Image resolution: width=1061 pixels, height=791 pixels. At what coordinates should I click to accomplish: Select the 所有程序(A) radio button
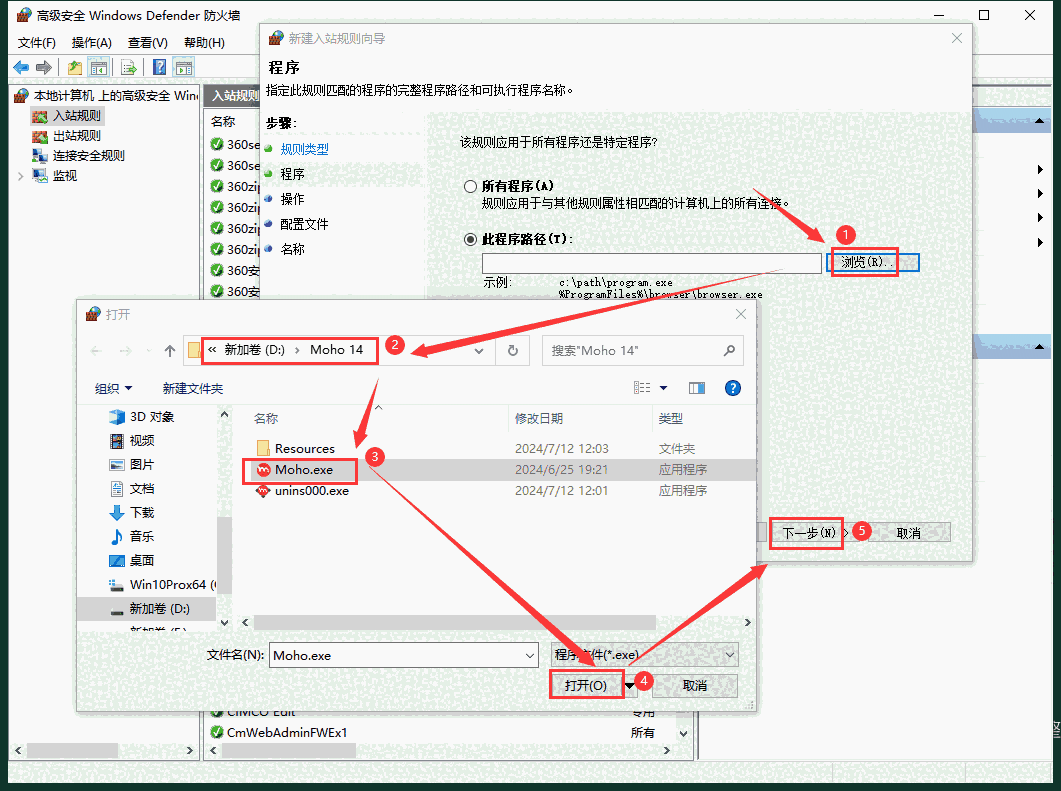(470, 186)
